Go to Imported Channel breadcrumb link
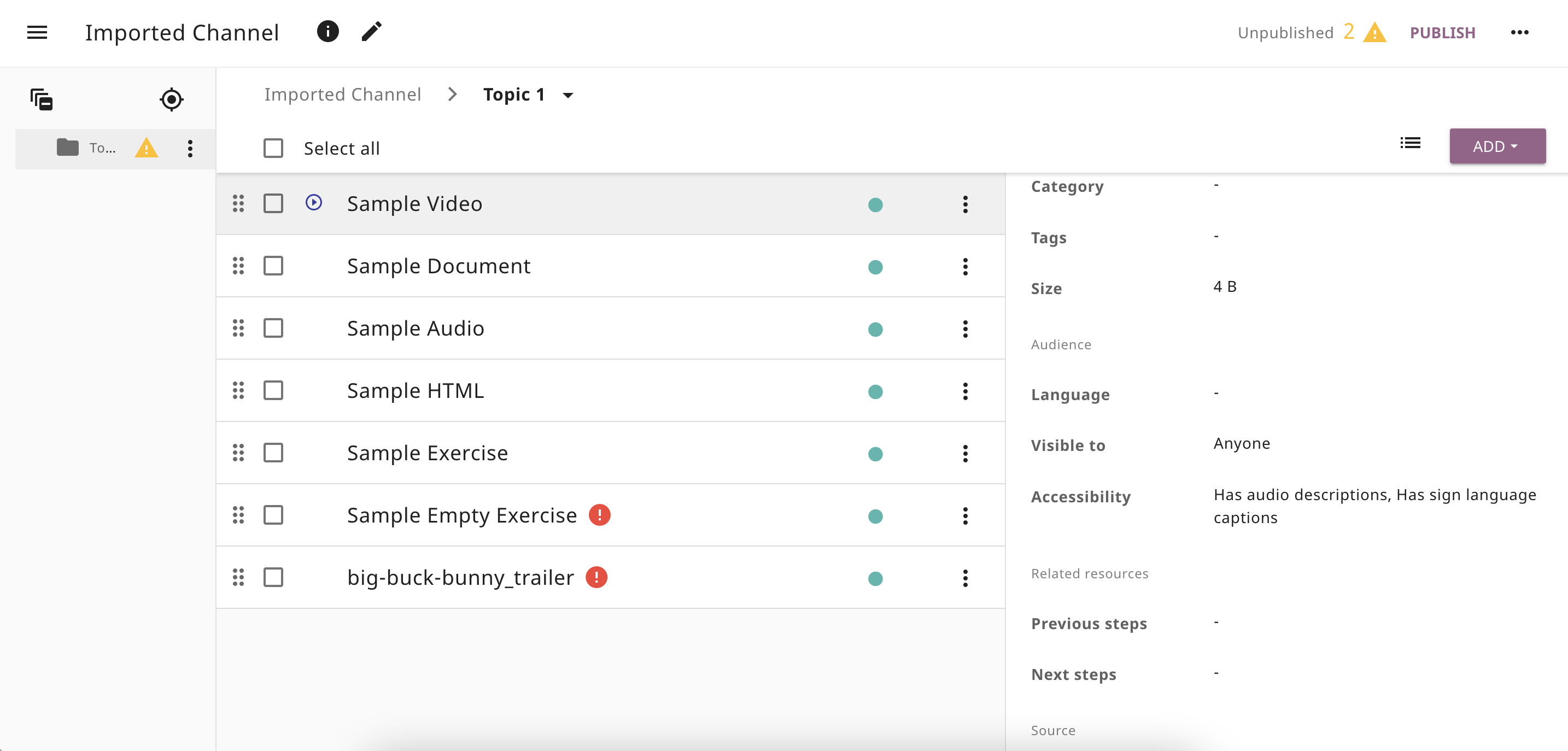 click(343, 95)
